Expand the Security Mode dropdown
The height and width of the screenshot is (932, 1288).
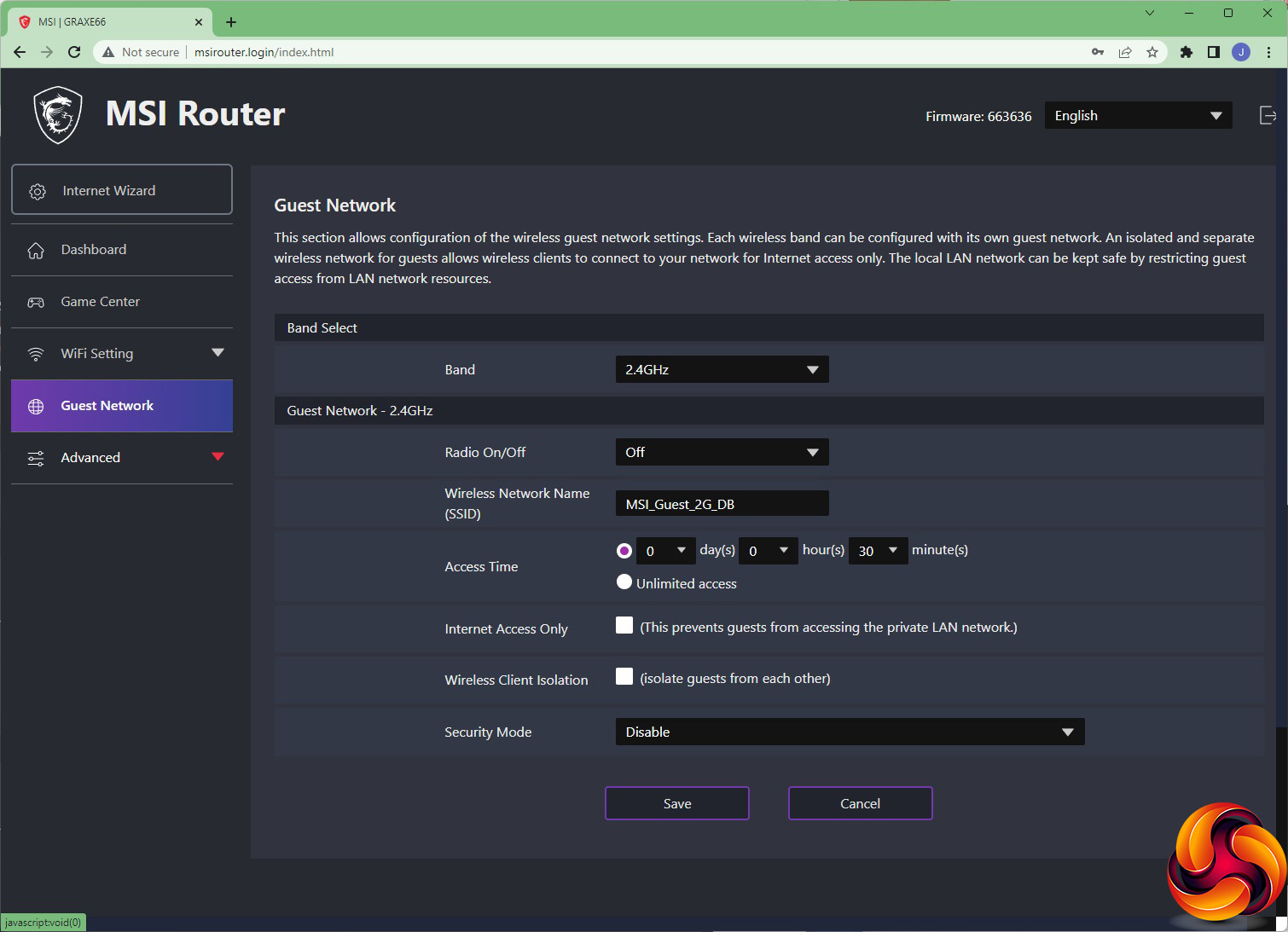tap(850, 732)
